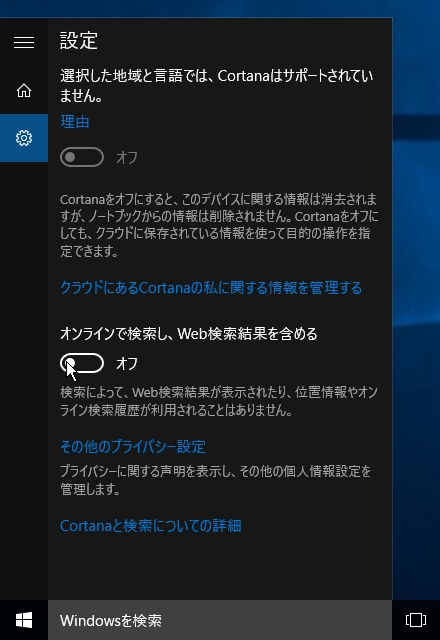Open the 理由 link
This screenshot has width=440, height=640.
[74, 122]
